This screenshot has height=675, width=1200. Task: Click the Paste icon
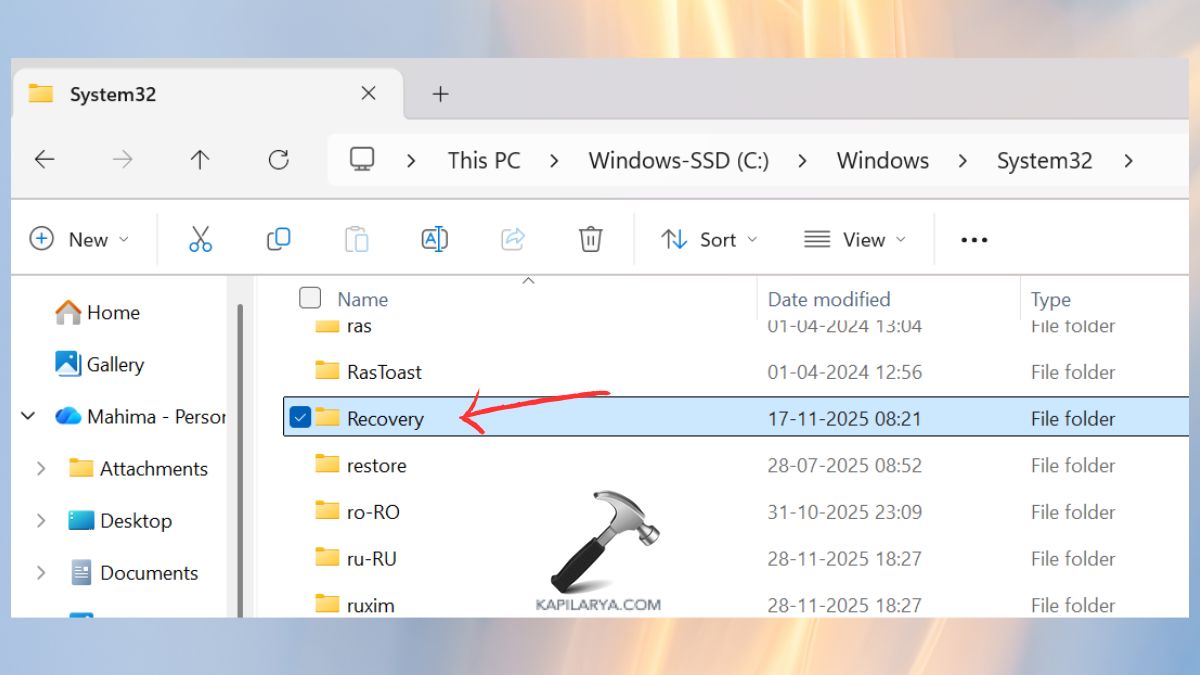356,239
